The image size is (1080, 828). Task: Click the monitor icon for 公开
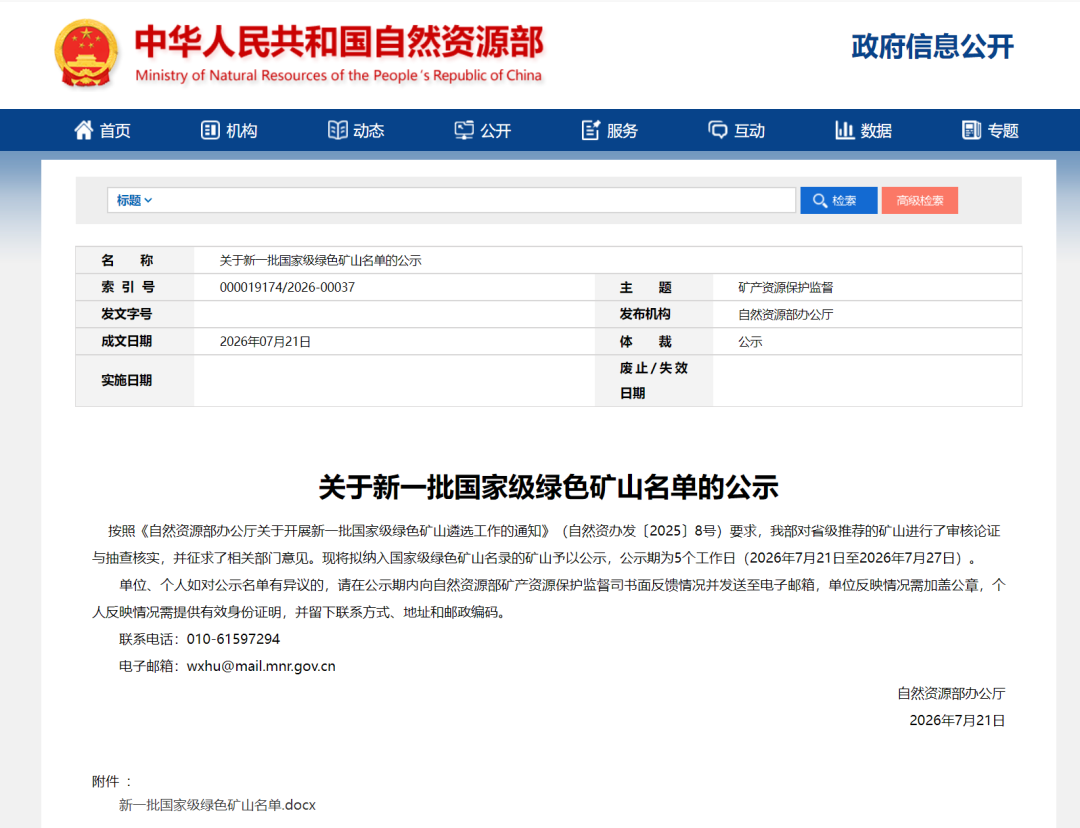click(x=464, y=130)
